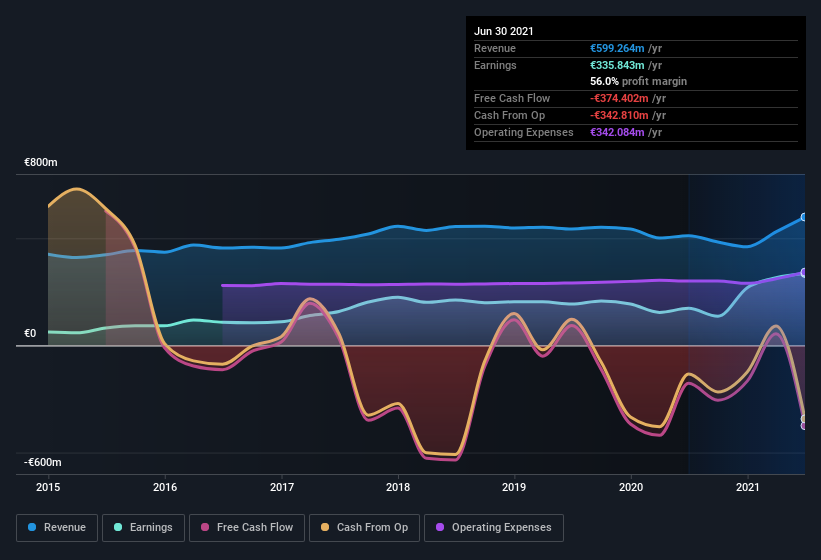Click the Revenue endpoint marker on chart
The image size is (821, 560).
pos(804,217)
